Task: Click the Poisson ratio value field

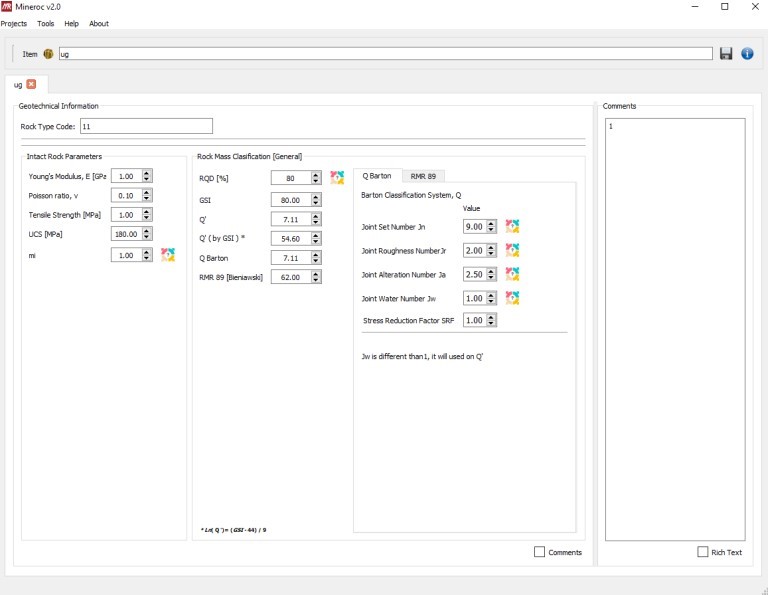Action: tap(127, 195)
